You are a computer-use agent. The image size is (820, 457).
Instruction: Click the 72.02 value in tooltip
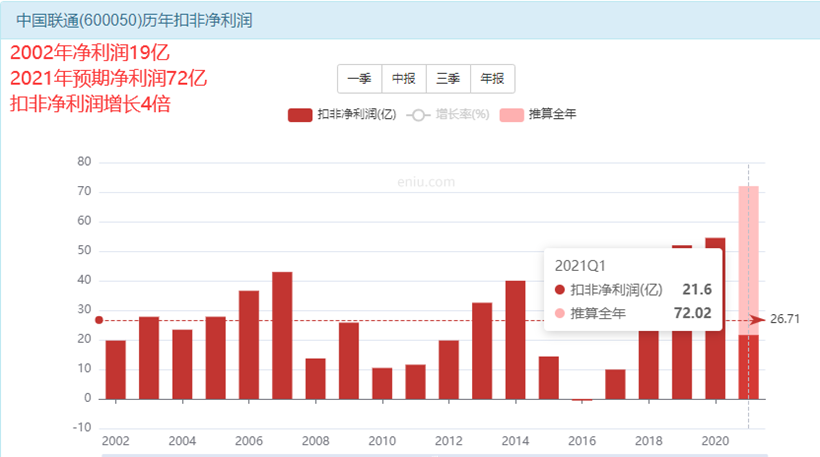(x=692, y=313)
